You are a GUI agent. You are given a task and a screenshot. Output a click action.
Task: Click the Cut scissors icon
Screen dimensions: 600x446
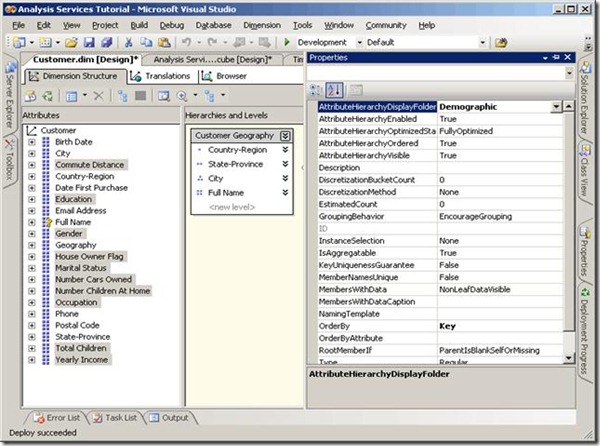click(130, 43)
